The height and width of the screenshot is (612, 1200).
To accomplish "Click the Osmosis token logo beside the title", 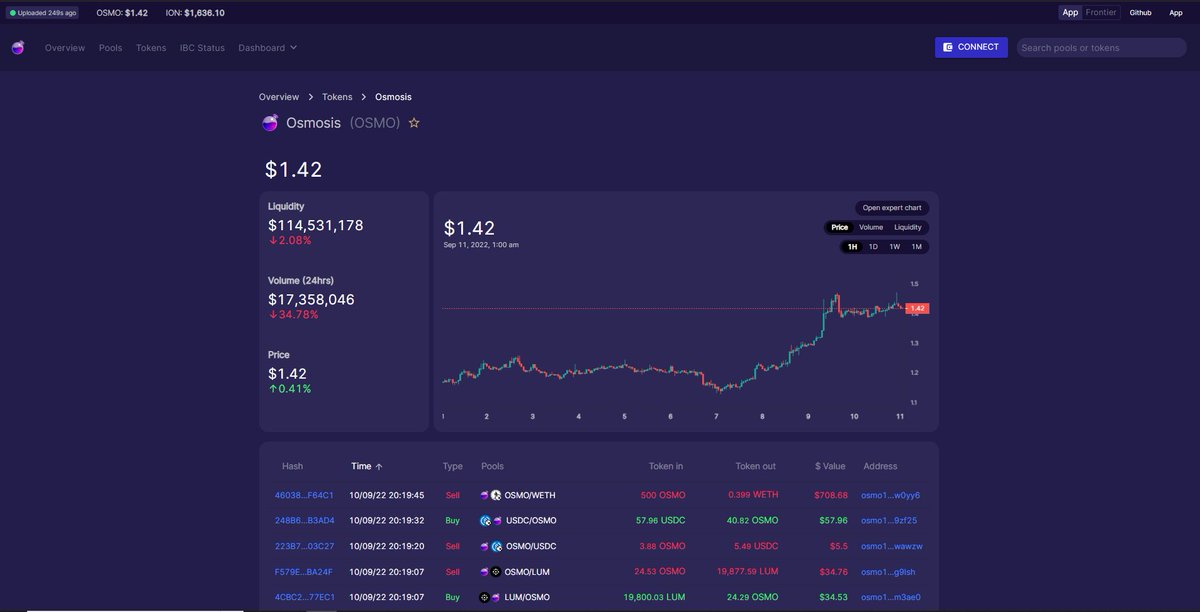I will (270, 123).
